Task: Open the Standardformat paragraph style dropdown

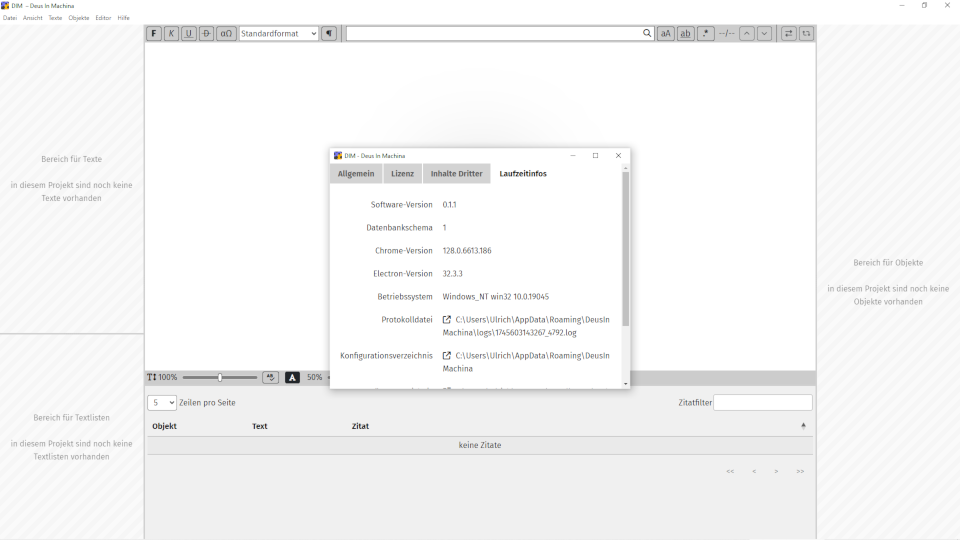Action: pos(278,34)
